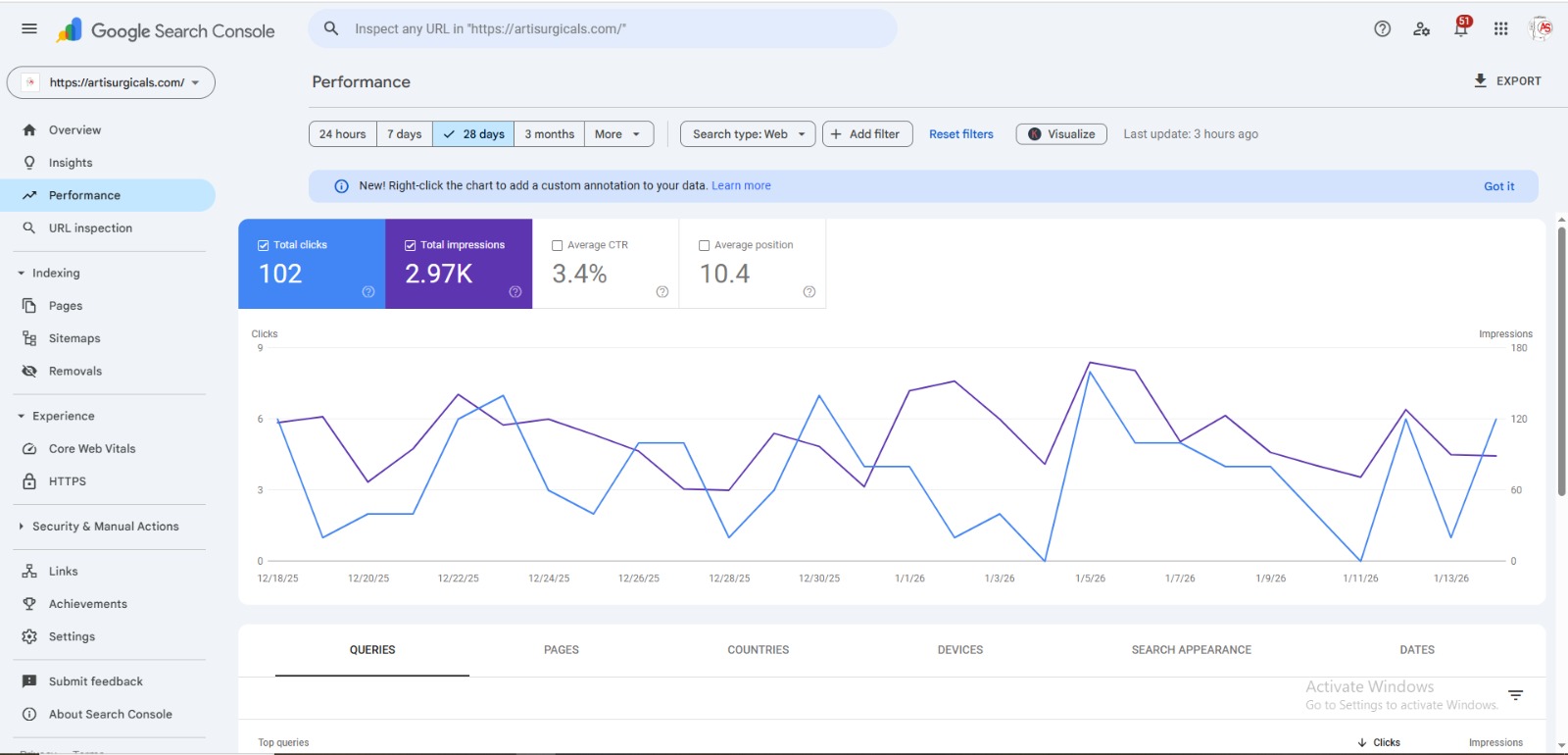Enable the Average CTR checkbox
This screenshot has width=1568, height=755.
pyautogui.click(x=558, y=245)
